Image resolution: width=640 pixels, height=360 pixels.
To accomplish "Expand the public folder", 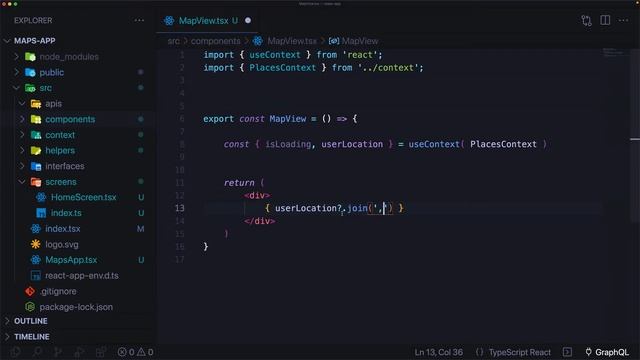I will [16, 72].
